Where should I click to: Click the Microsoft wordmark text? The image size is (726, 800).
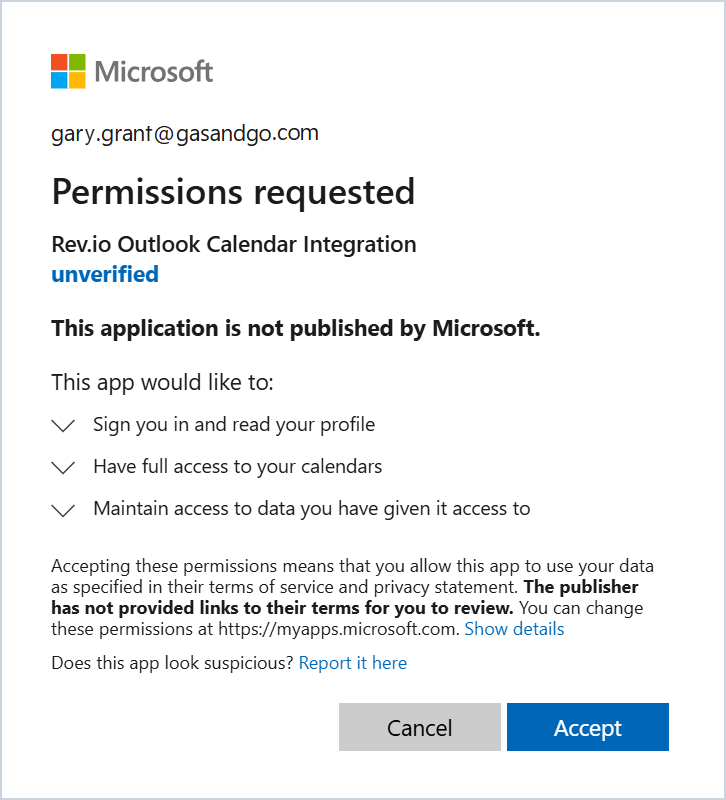tap(154, 72)
